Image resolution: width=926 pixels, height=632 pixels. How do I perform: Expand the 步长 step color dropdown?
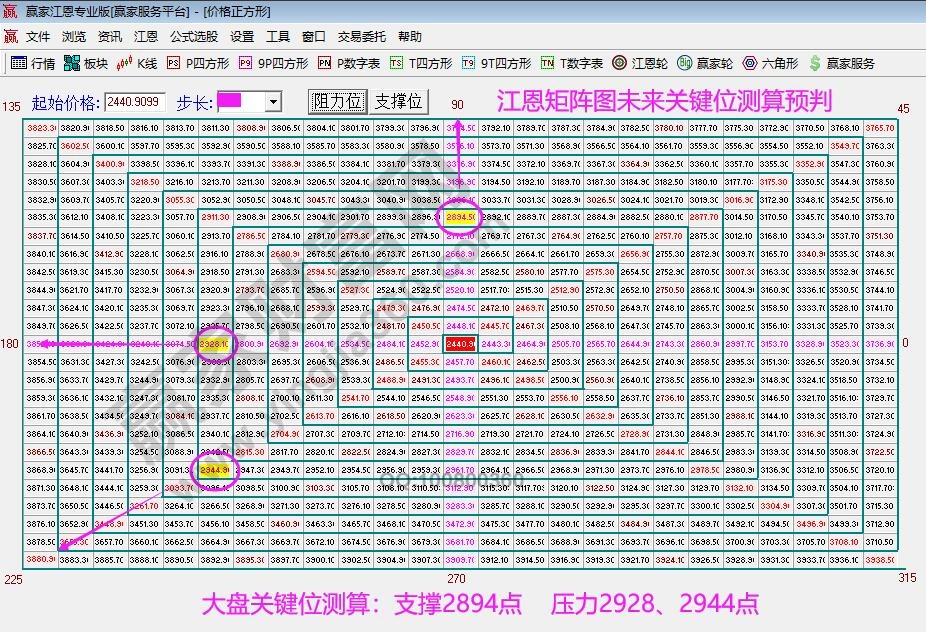(272, 100)
